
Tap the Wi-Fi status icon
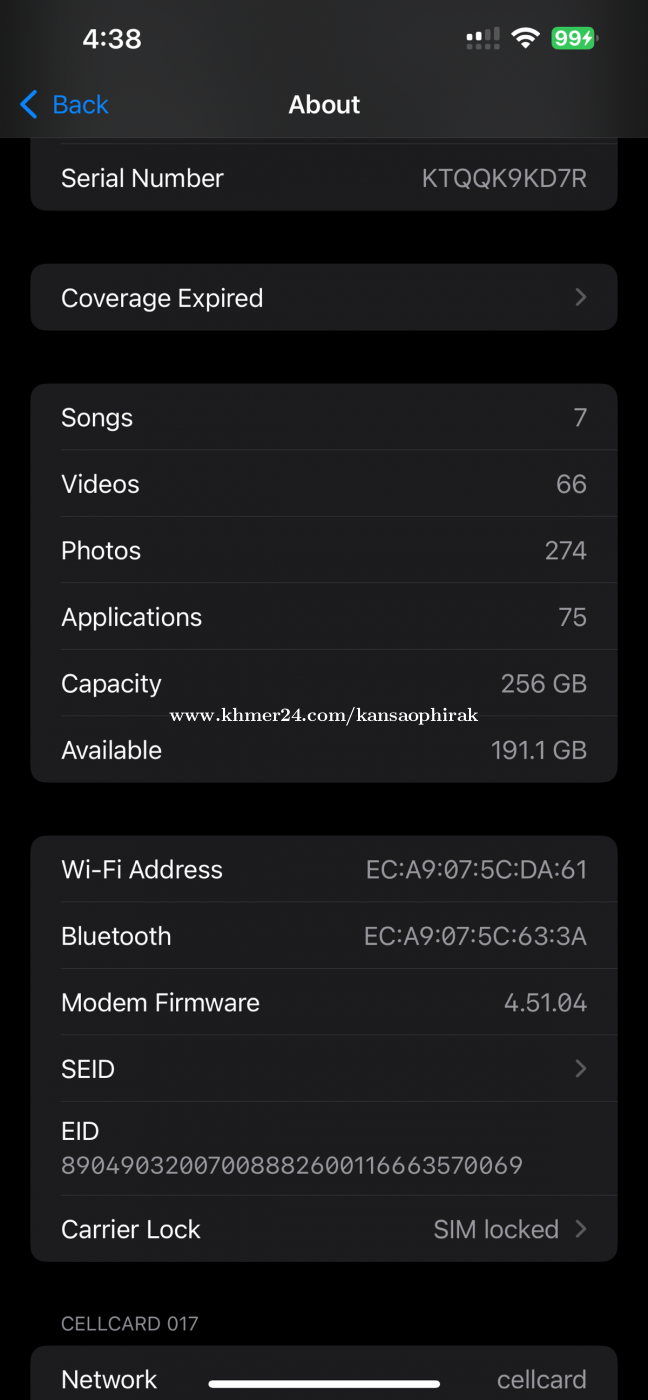(525, 38)
